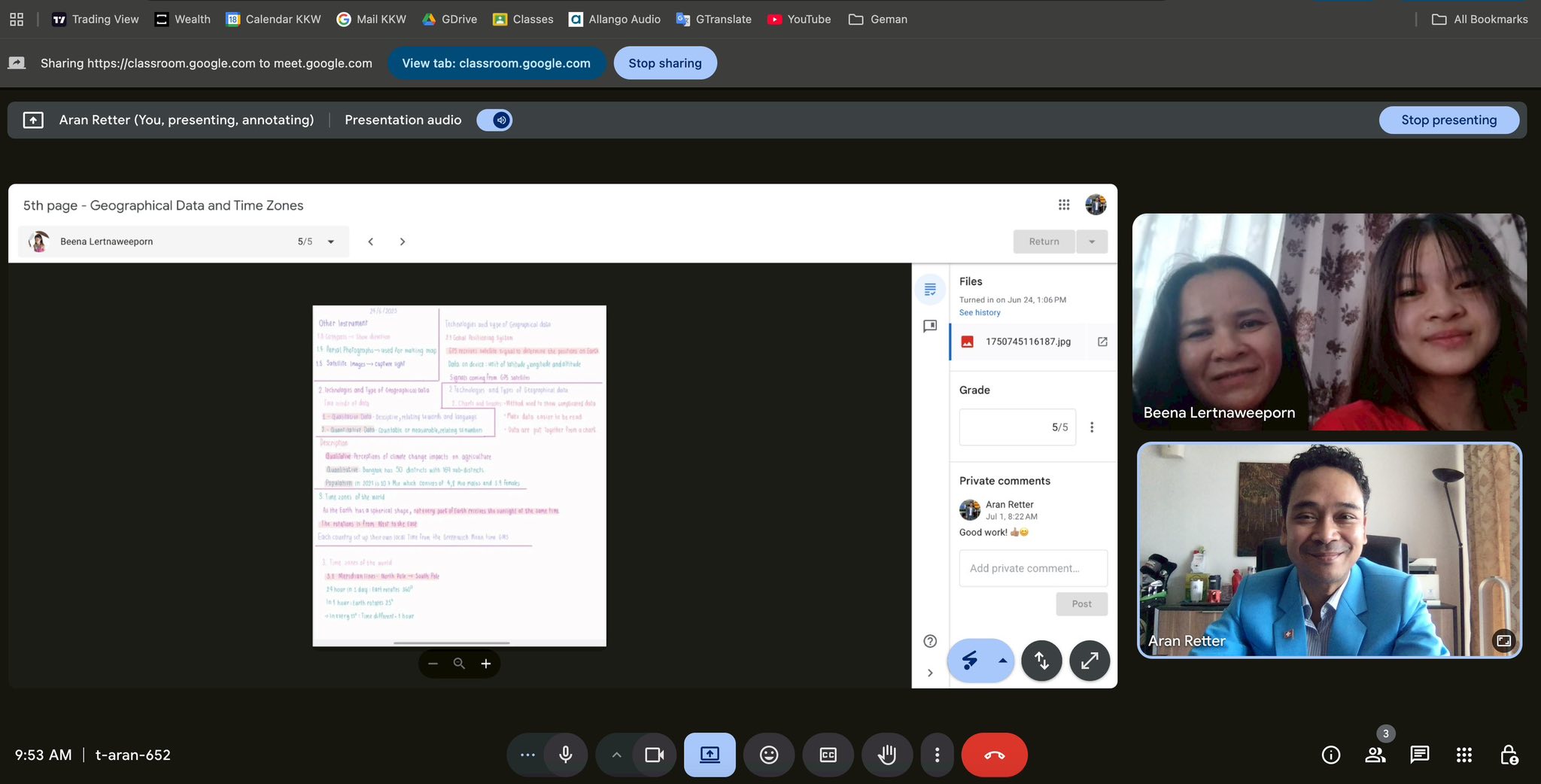
Task: Click the raise hand icon
Action: [886, 755]
